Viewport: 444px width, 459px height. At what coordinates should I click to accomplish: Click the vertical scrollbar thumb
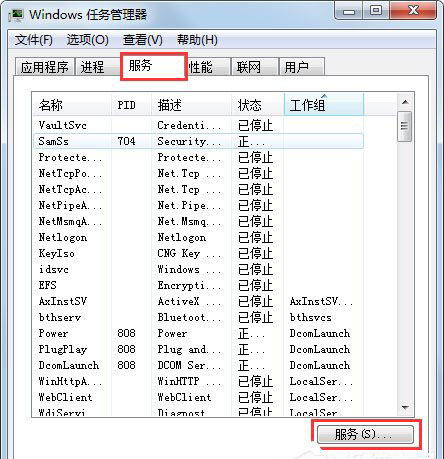tap(405, 126)
